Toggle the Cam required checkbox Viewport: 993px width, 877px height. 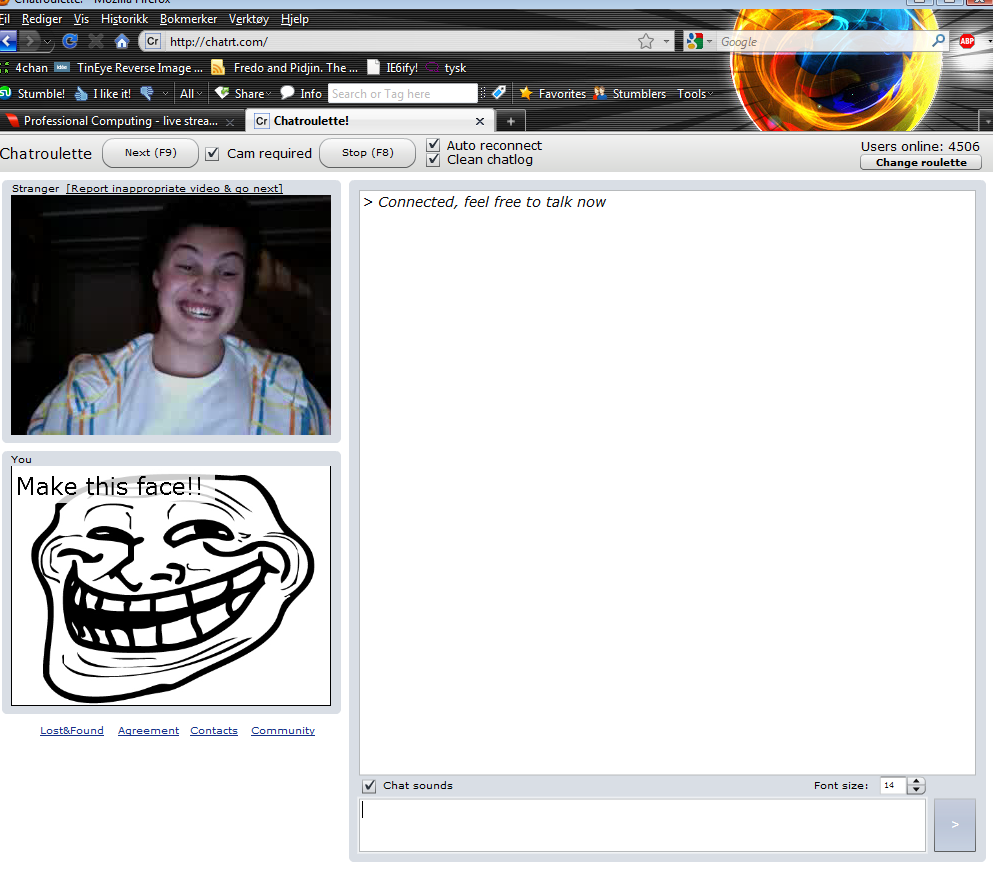[213, 154]
